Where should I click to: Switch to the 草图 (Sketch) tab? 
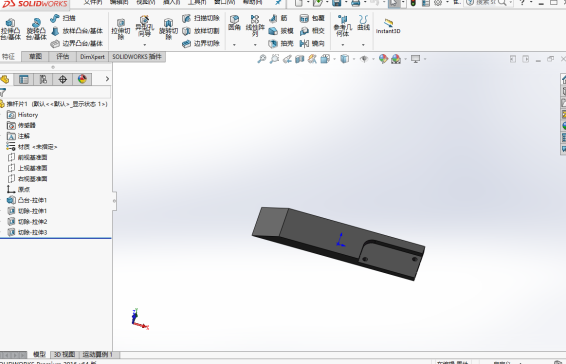click(35, 57)
